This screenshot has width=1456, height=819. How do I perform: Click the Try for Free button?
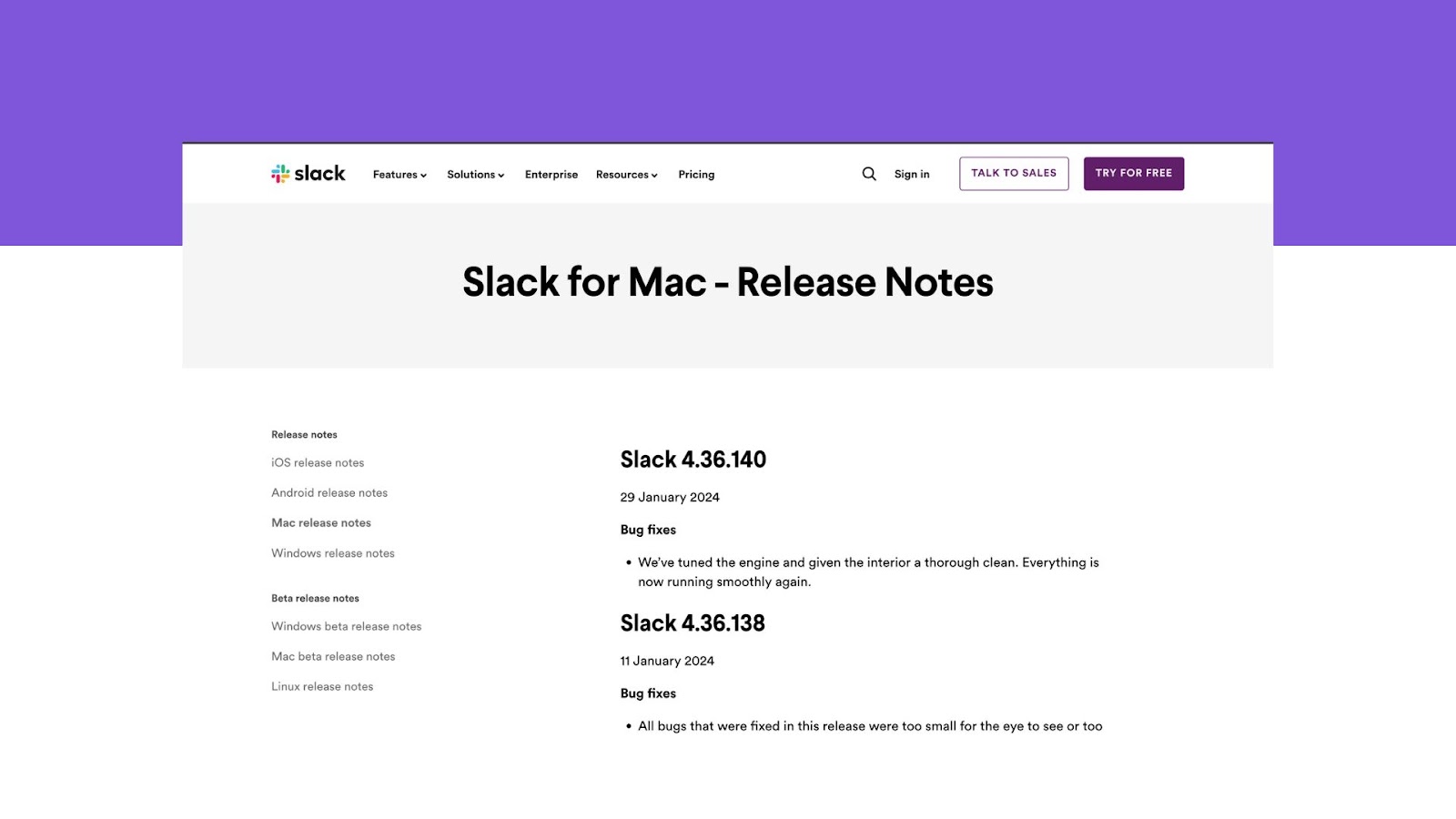1133,173
